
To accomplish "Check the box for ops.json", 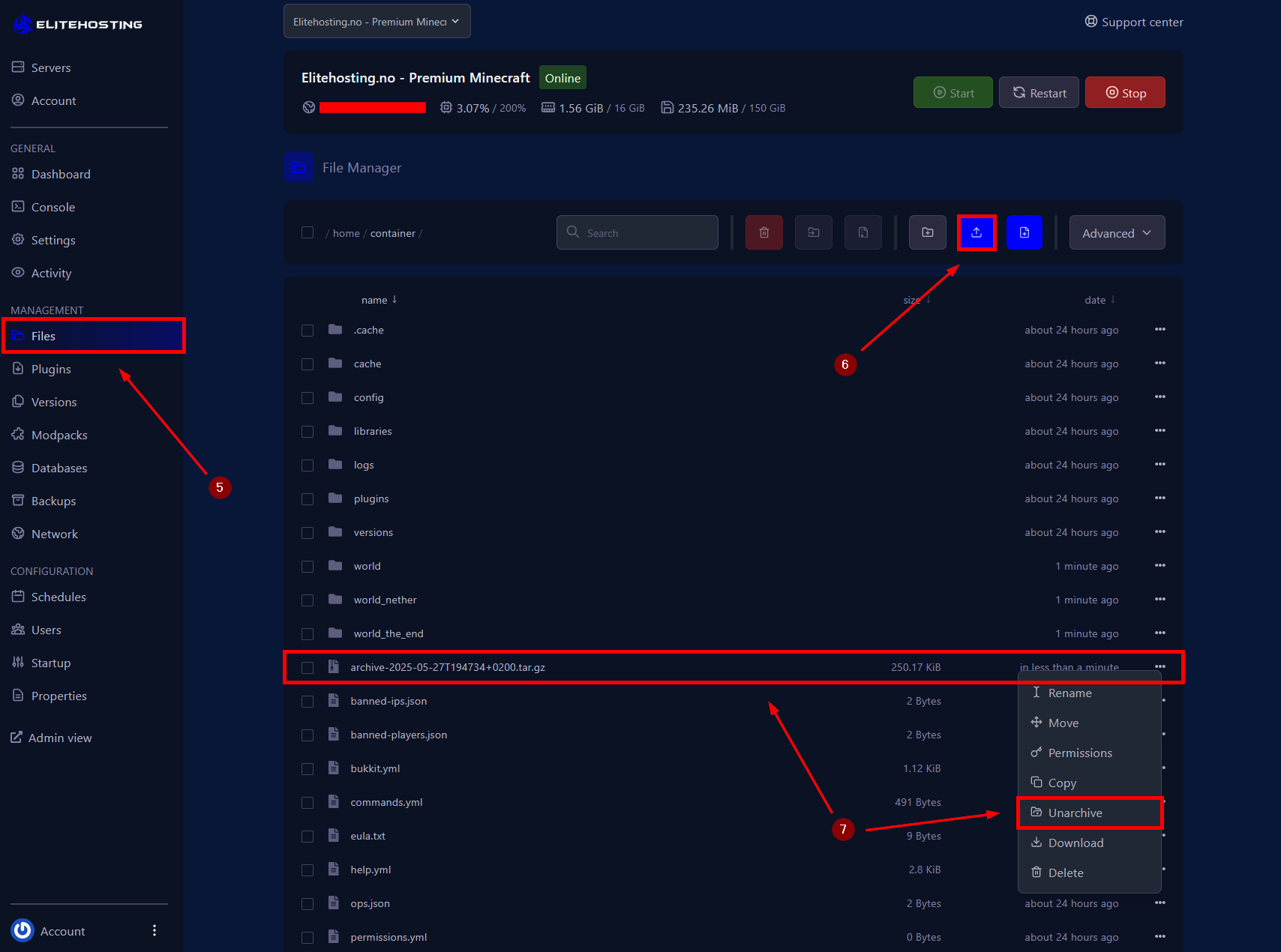I will [x=307, y=904].
